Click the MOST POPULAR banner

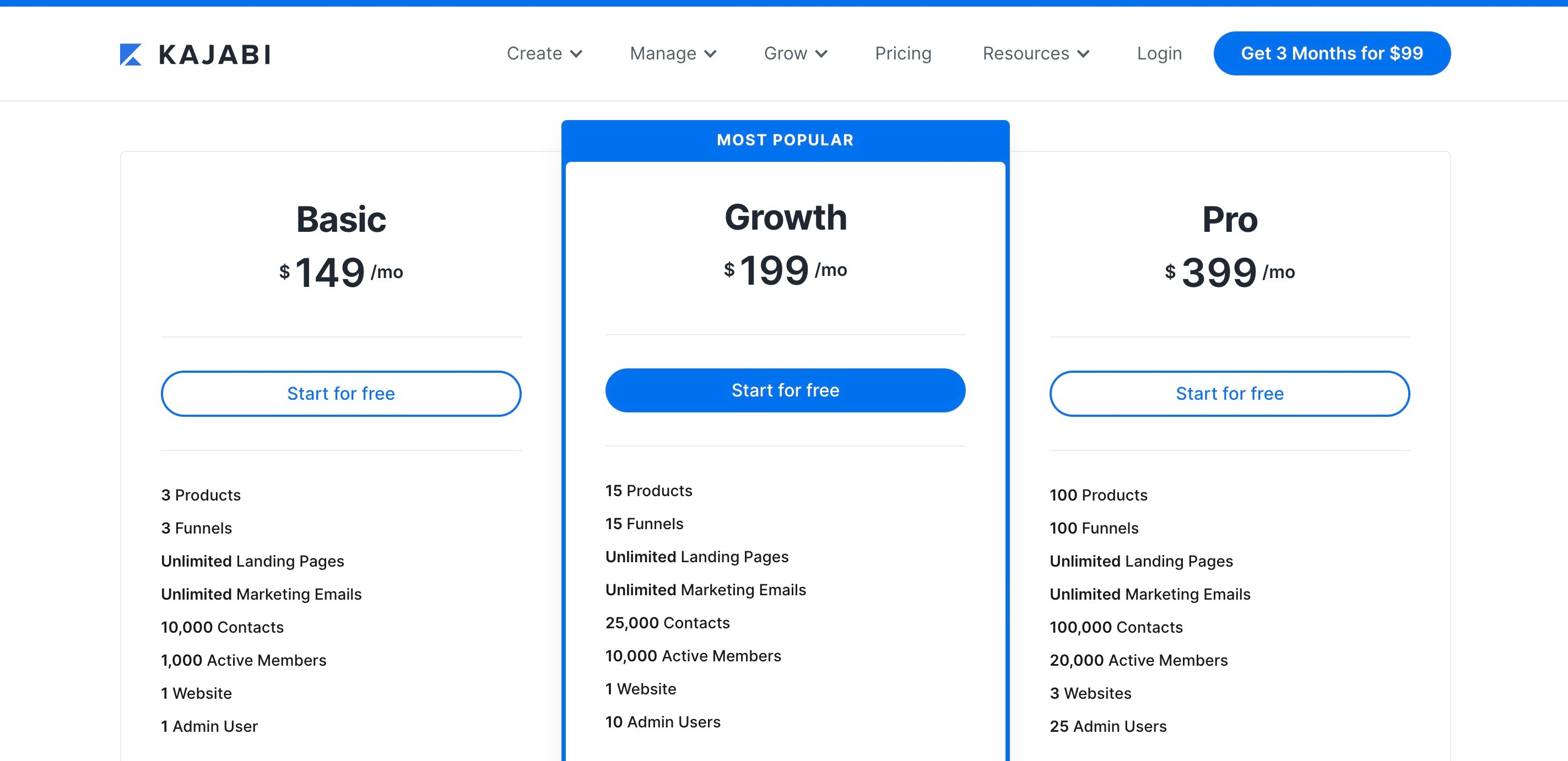[785, 140]
